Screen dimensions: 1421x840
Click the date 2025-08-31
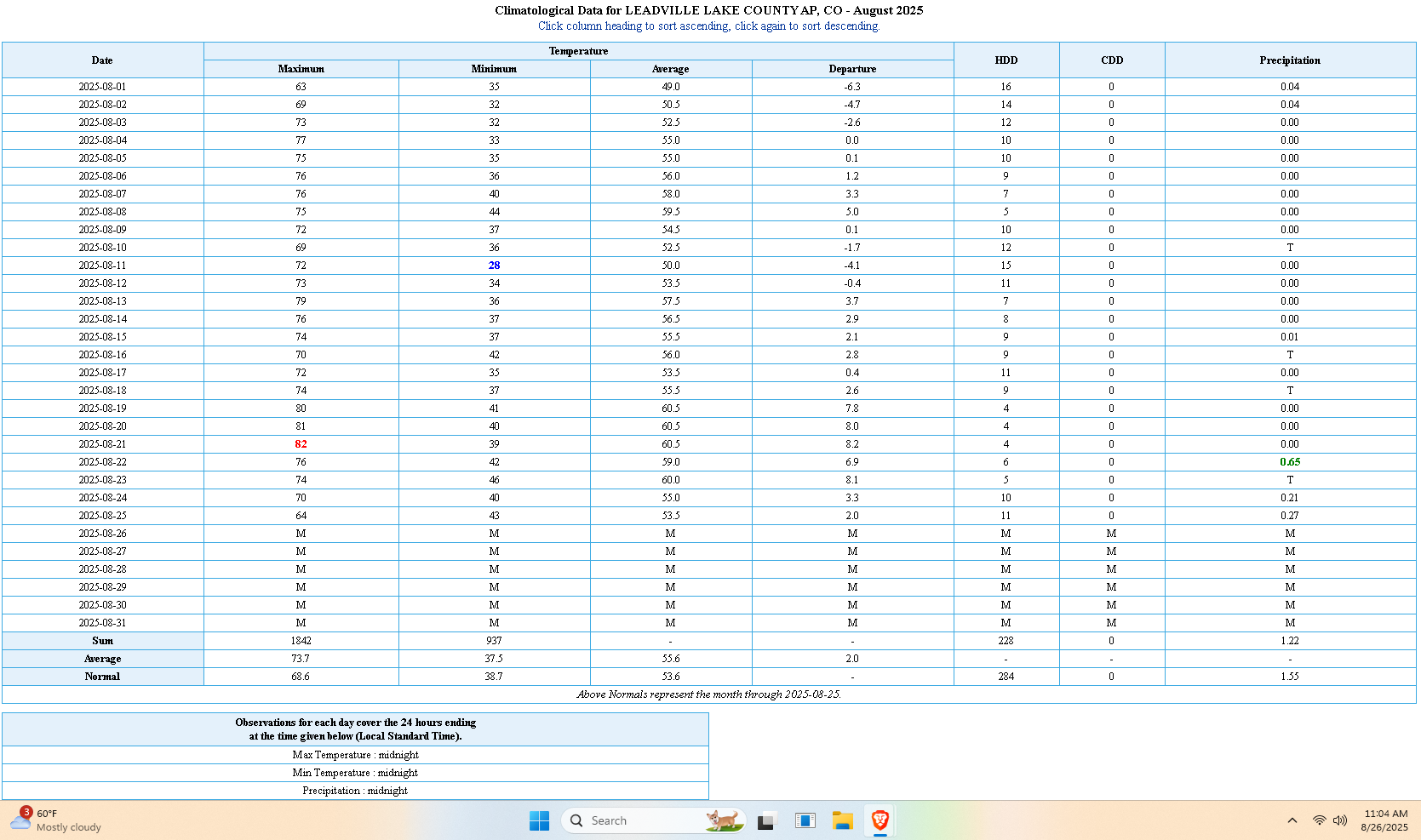pos(102,623)
